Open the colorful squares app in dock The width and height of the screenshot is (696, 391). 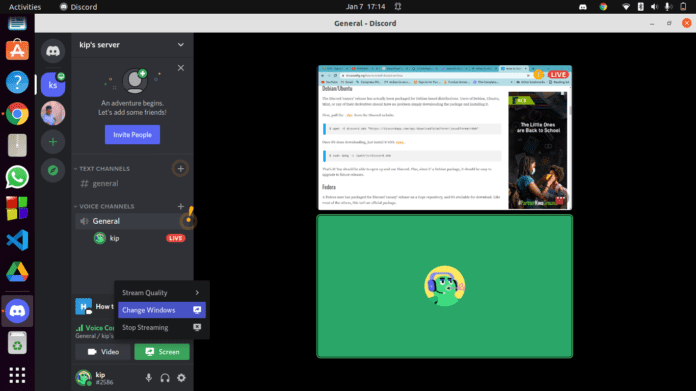coord(17,208)
